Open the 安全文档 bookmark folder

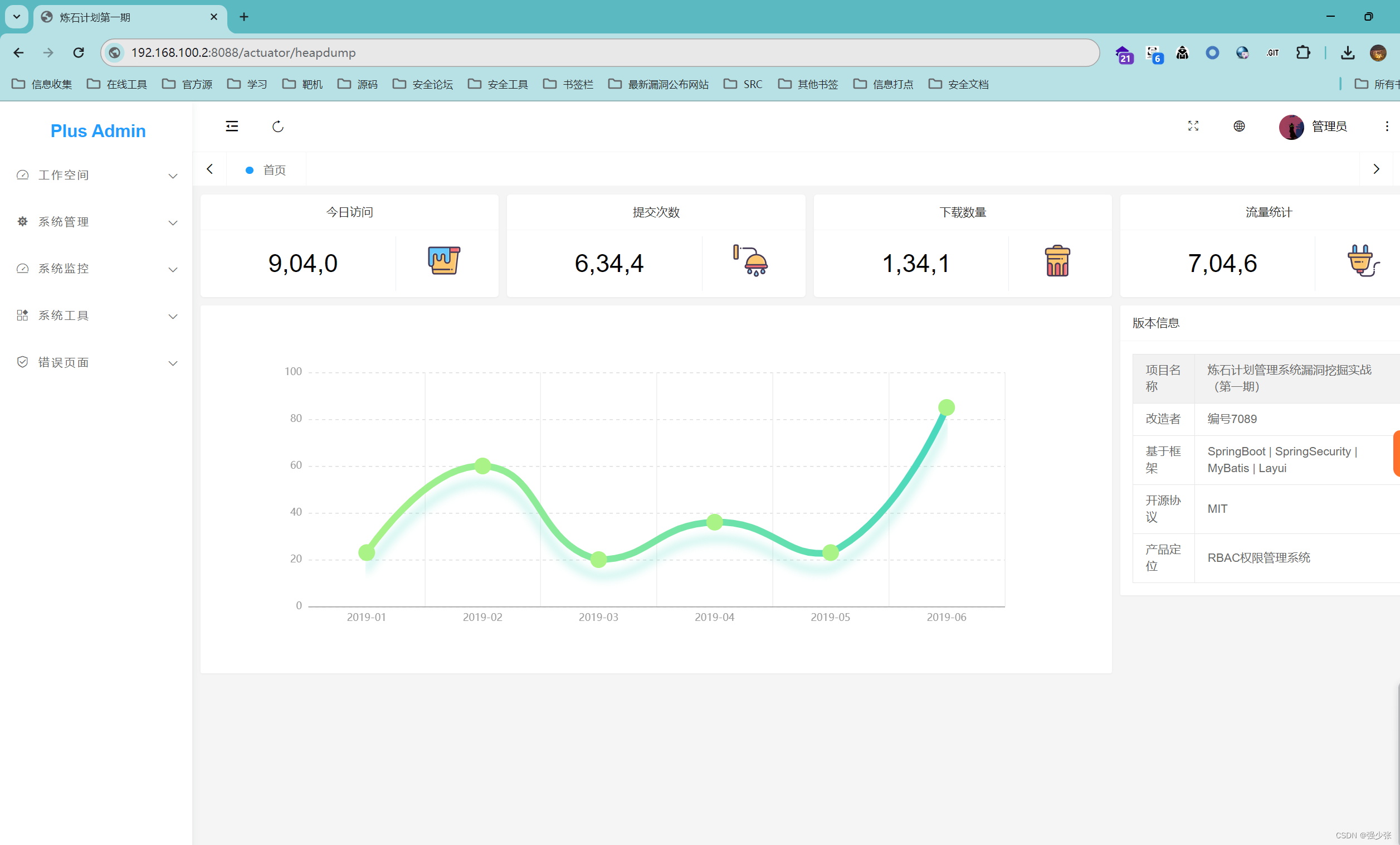pyautogui.click(x=959, y=84)
